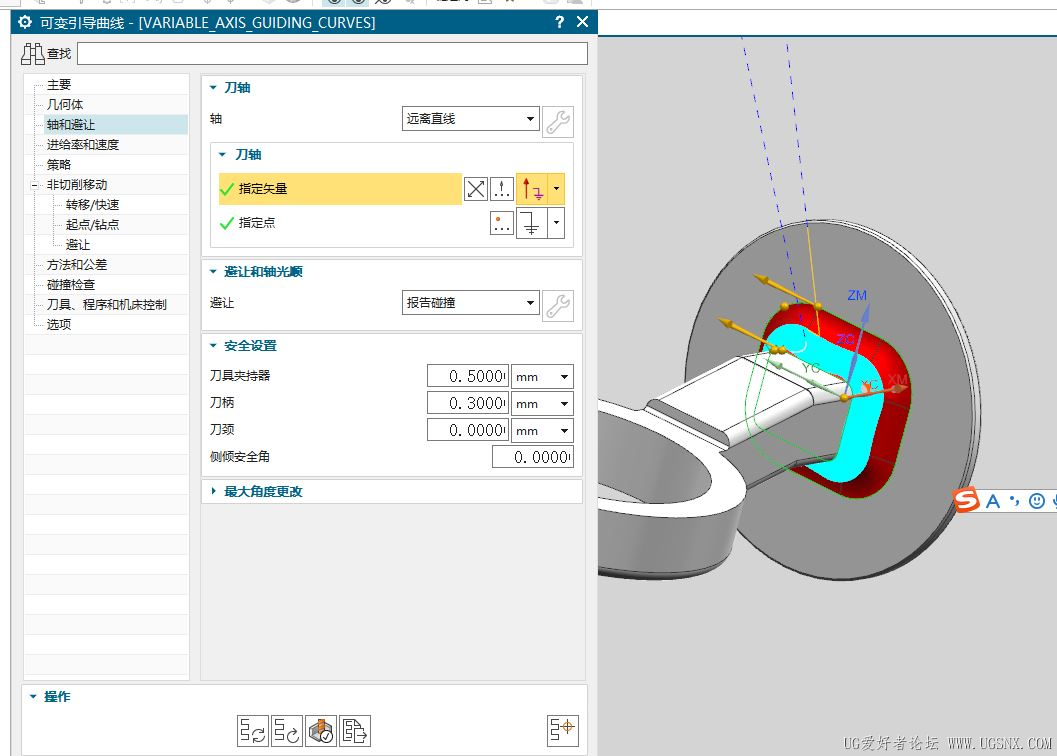Expand the 最大角度更改 section

point(213,492)
